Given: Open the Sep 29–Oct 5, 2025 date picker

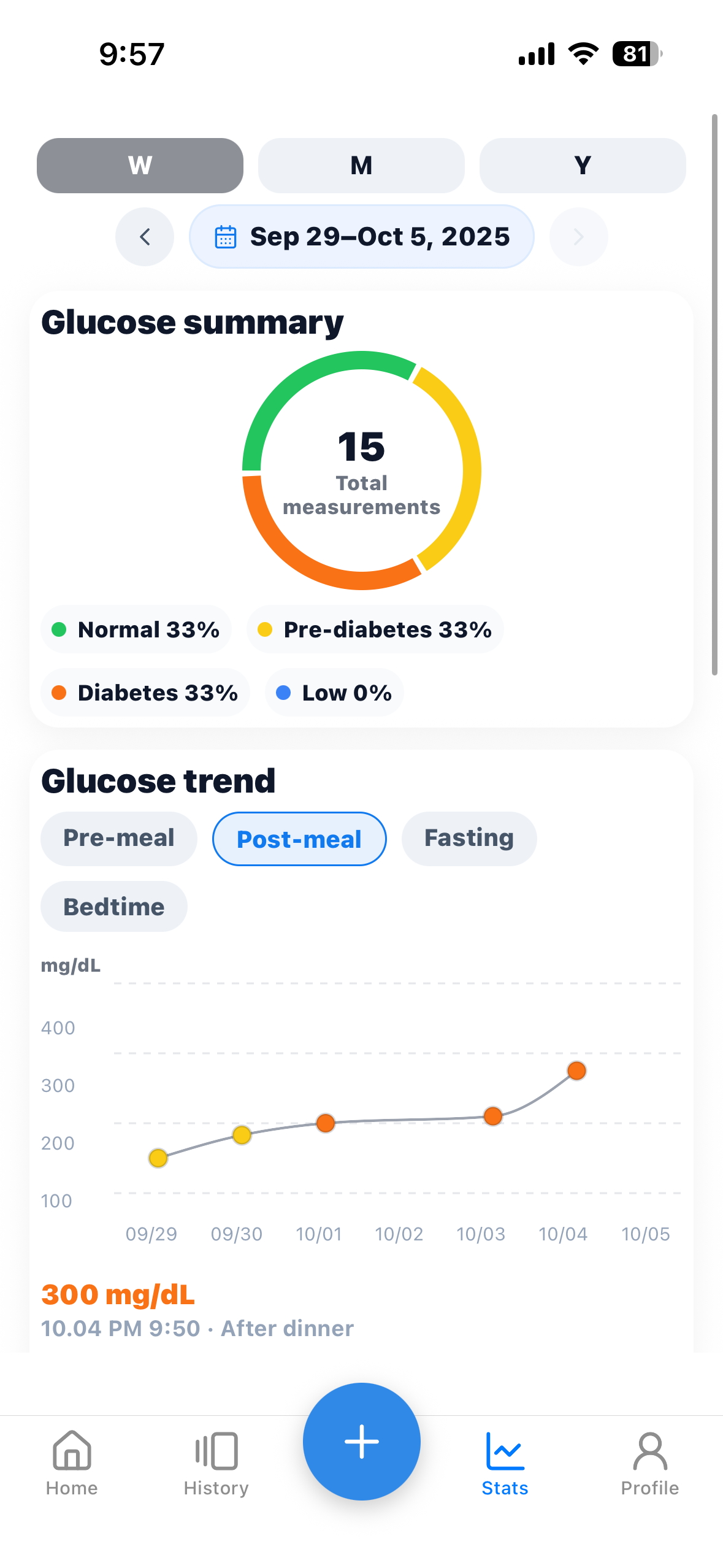Looking at the screenshot, I should click(x=362, y=237).
